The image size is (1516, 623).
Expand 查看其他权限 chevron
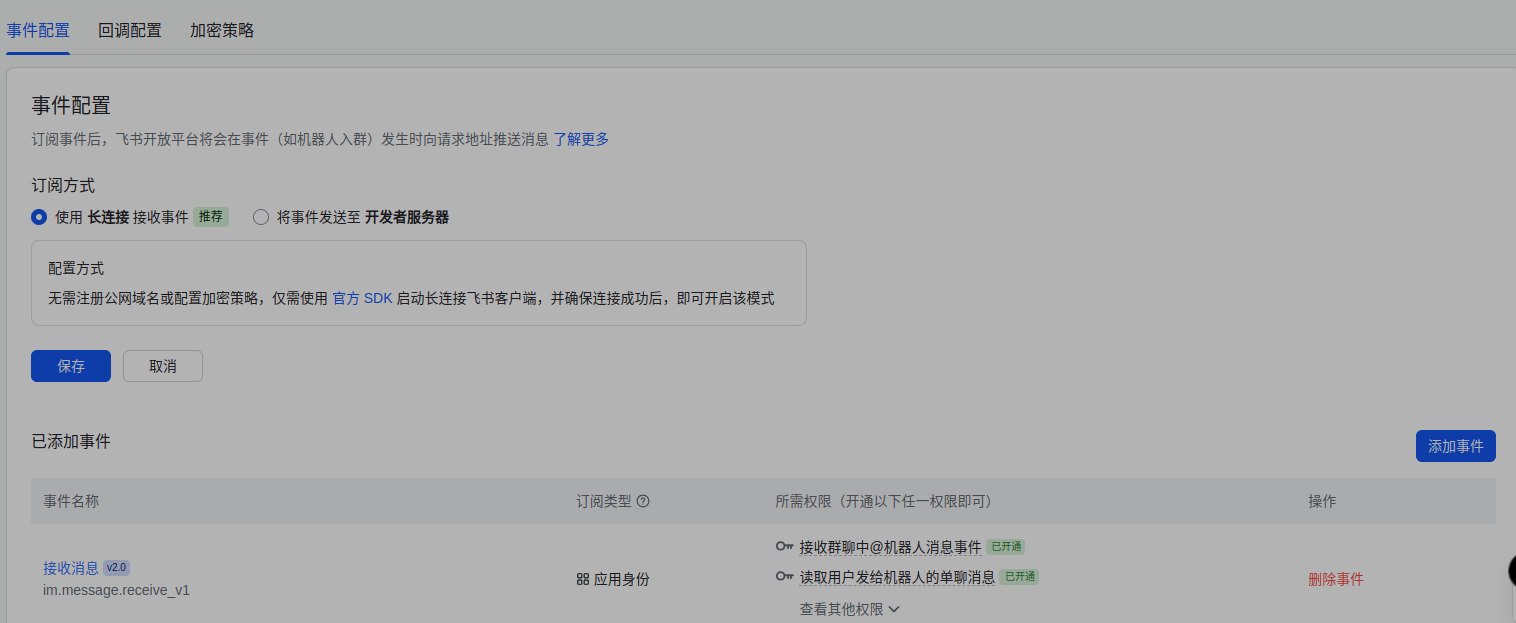point(894,609)
